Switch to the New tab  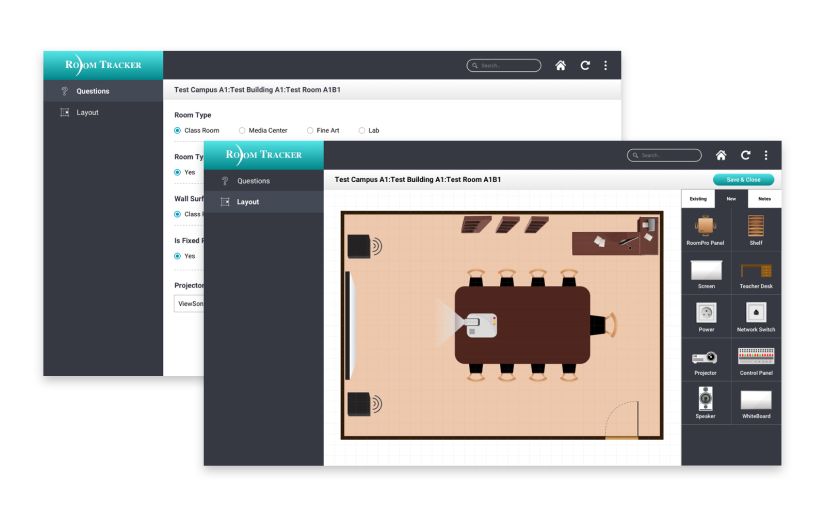(731, 199)
